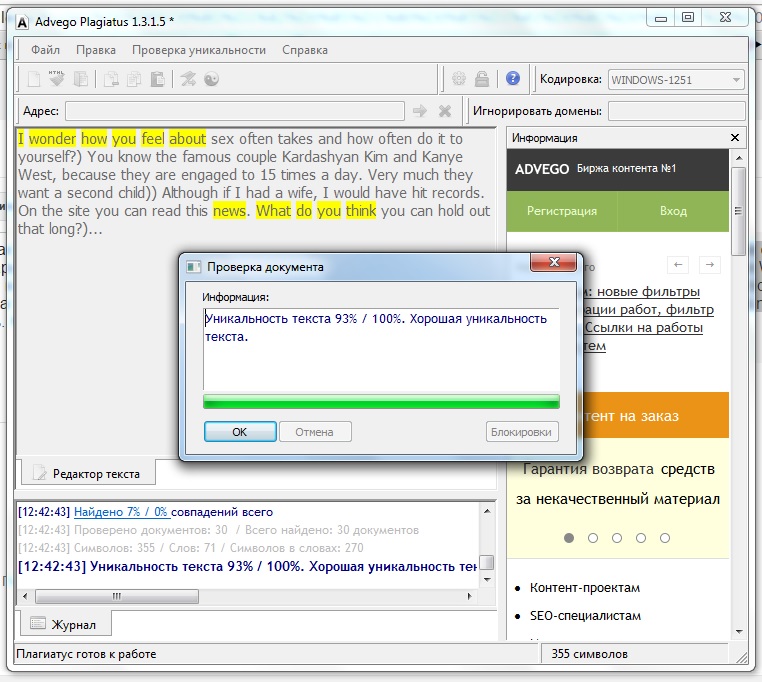Select the fifth carousel dot
762x682 pixels.
[x=665, y=538]
